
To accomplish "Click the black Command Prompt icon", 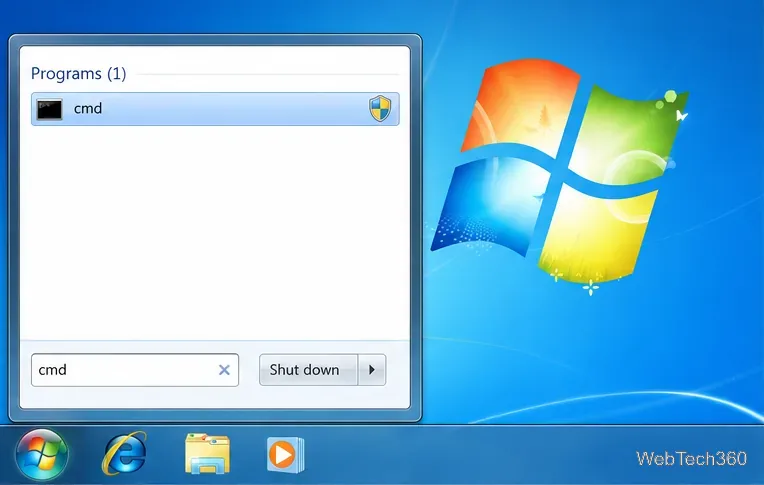I will [x=50, y=109].
